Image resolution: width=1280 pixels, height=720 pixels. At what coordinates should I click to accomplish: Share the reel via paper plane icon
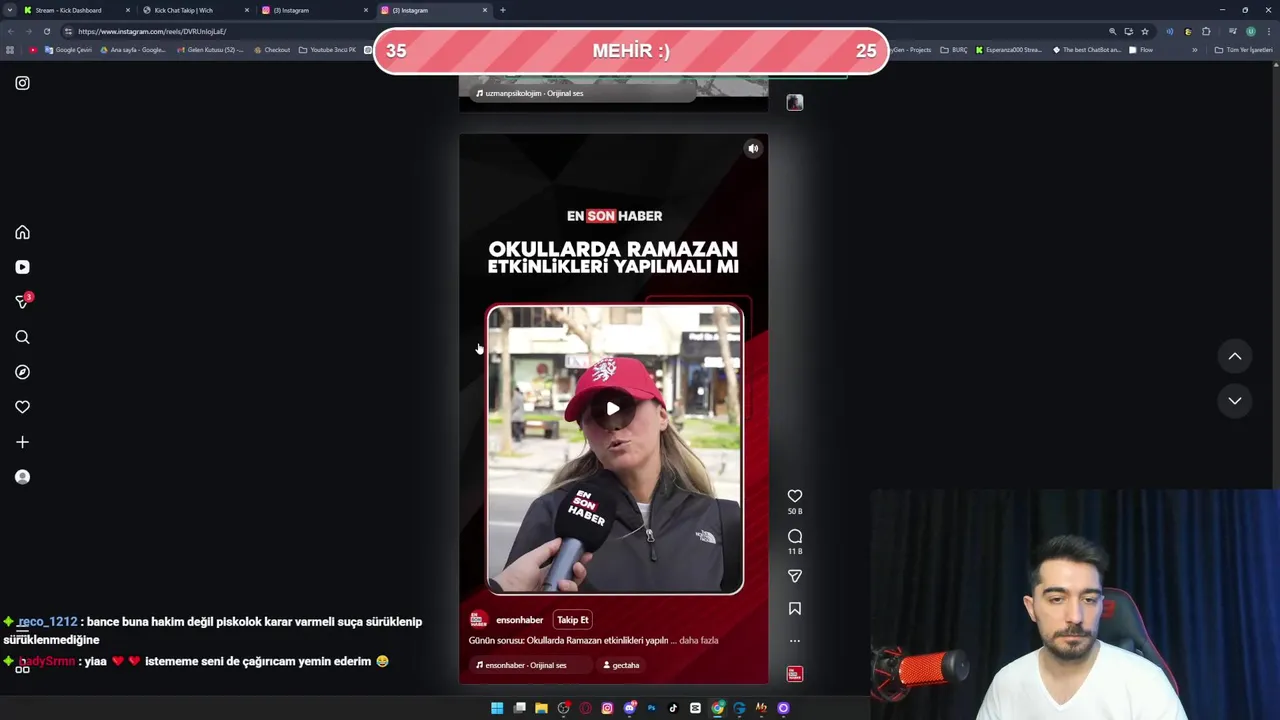[x=795, y=576]
